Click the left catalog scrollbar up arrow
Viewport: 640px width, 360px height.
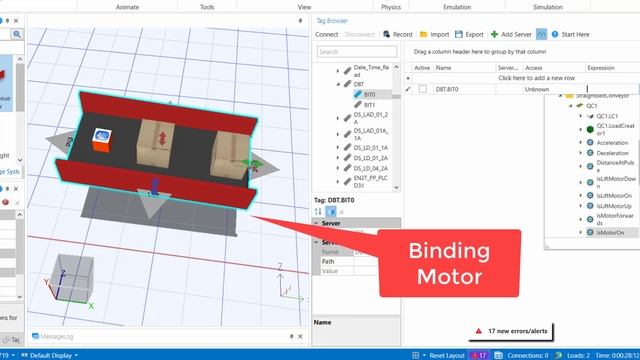click(x=20, y=59)
